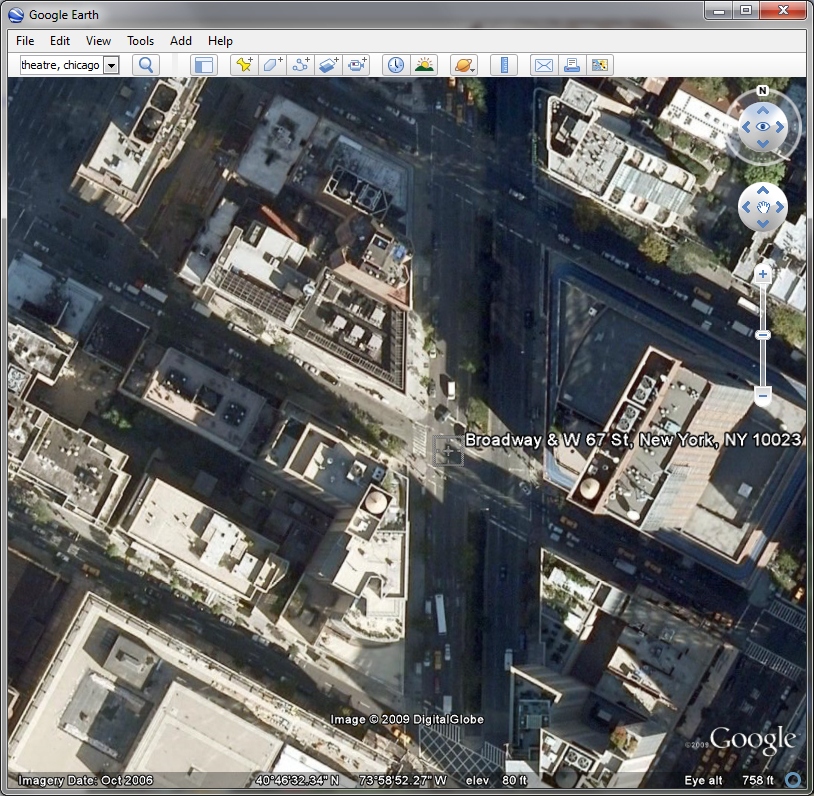This screenshot has width=814, height=796.
Task: Open the planet switcher (Saturn) icon
Action: (464, 65)
